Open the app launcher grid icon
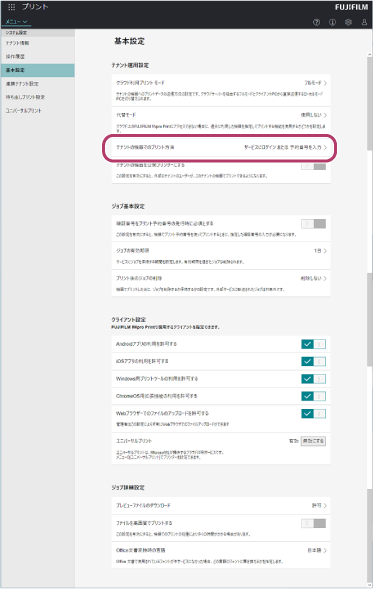 [x=12, y=7]
